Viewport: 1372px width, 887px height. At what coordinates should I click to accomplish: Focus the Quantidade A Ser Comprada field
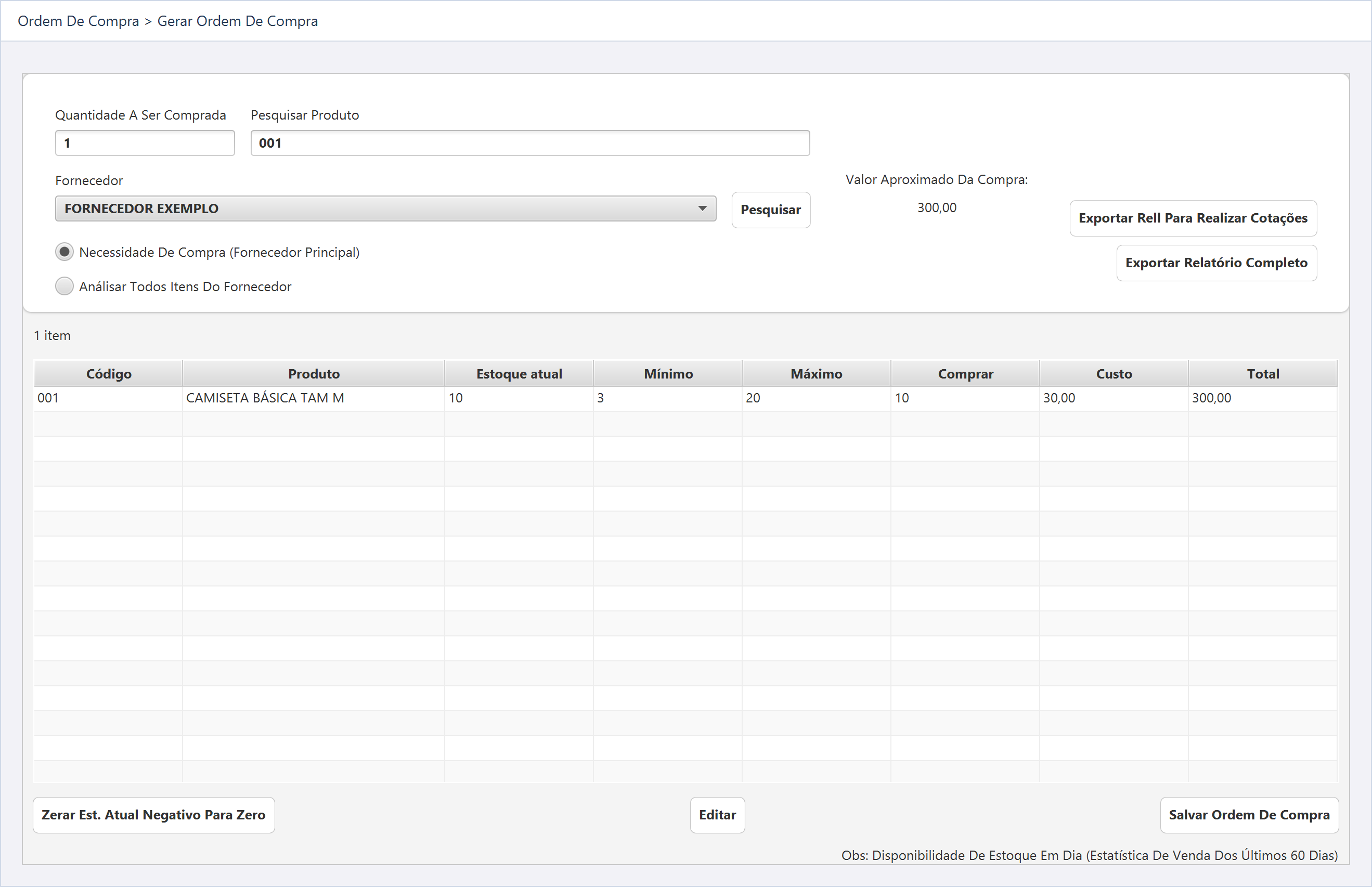[x=145, y=143]
